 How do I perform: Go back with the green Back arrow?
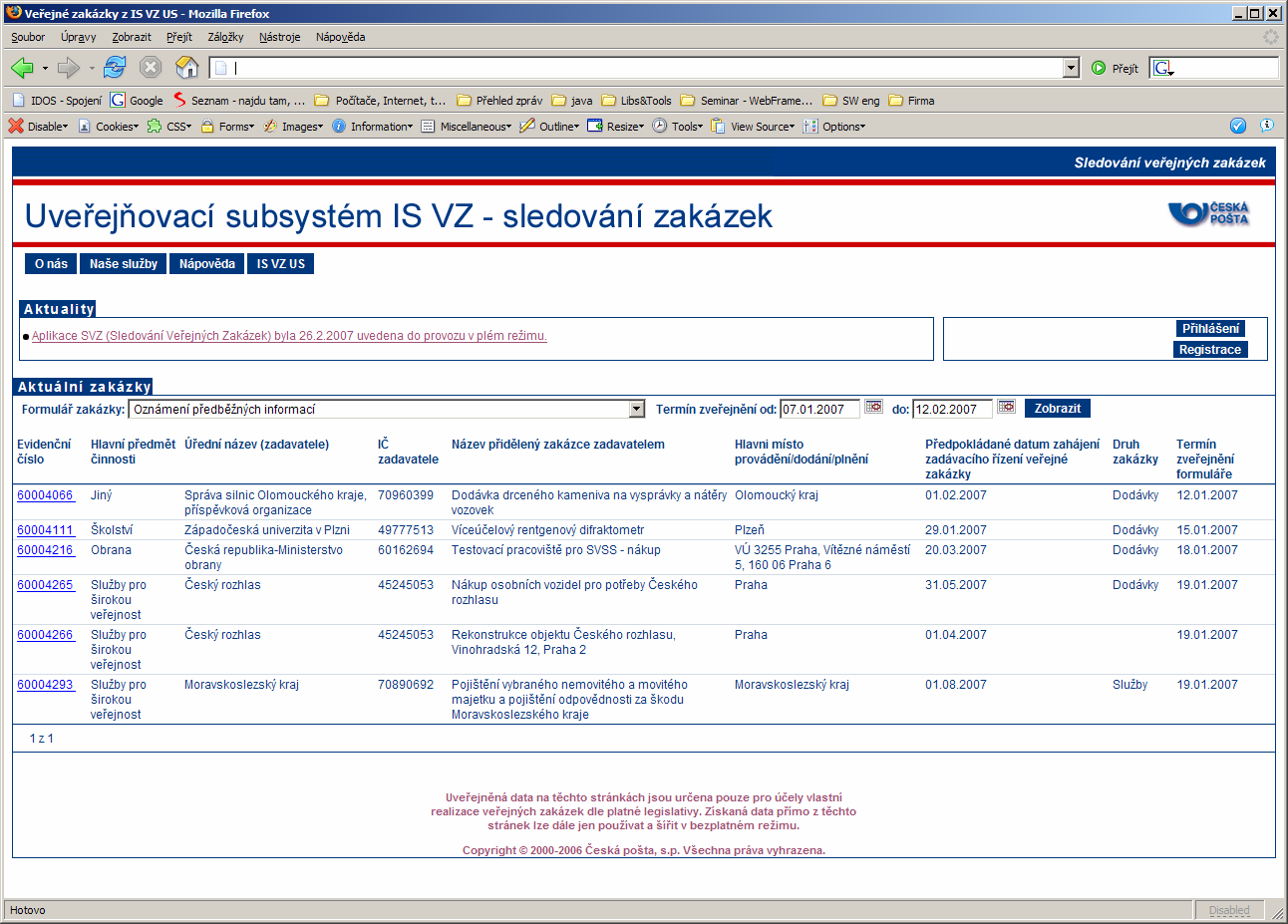pos(22,68)
